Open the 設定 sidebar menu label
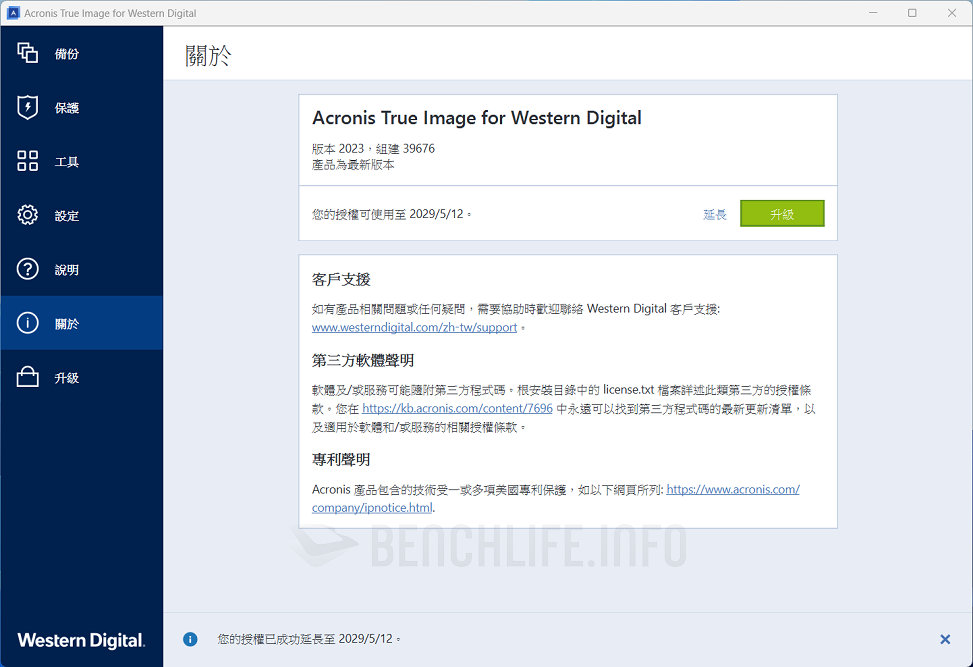The image size is (973, 667). [66, 216]
